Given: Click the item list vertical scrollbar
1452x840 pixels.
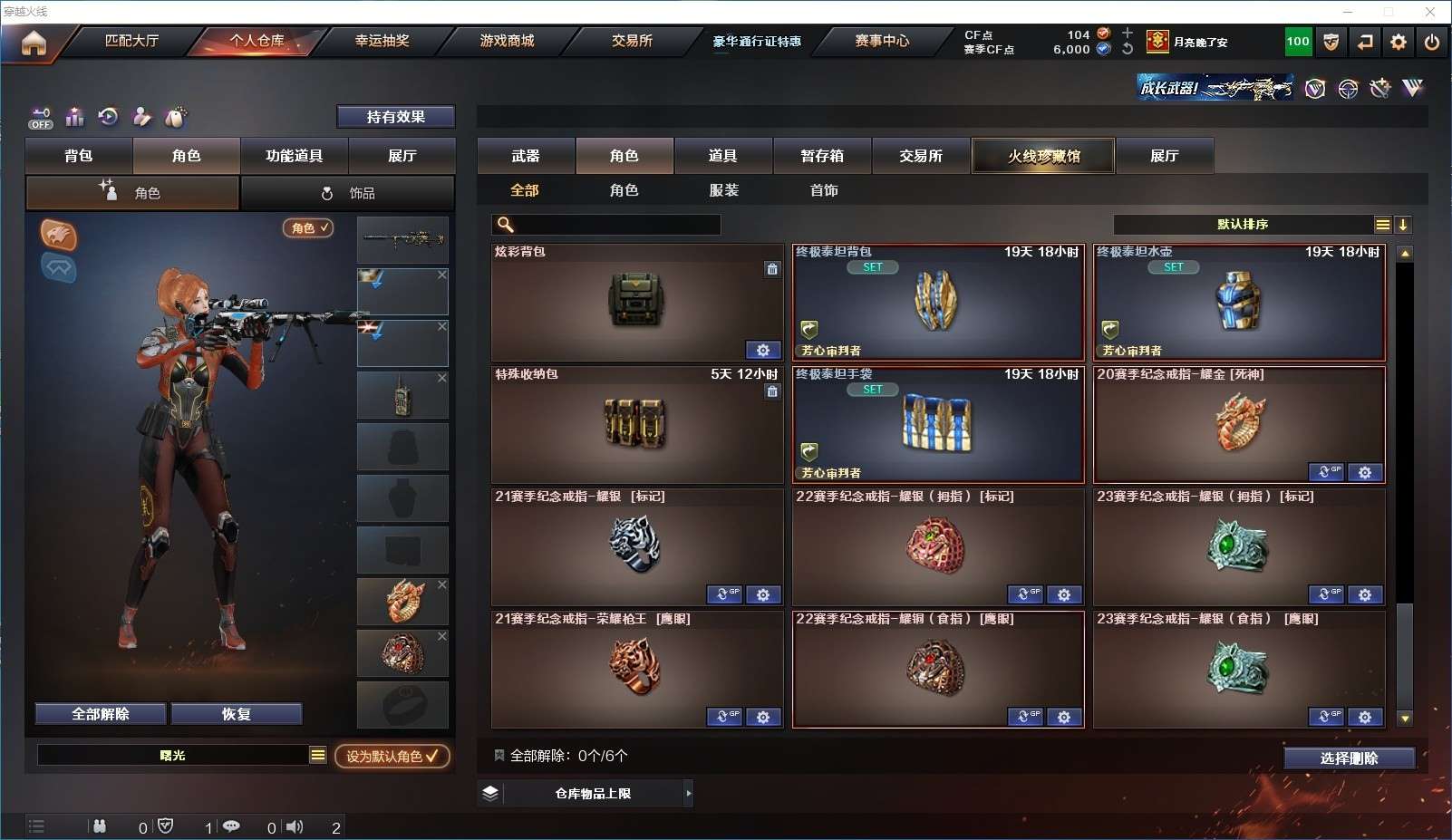Looking at the screenshot, I should [1405, 486].
